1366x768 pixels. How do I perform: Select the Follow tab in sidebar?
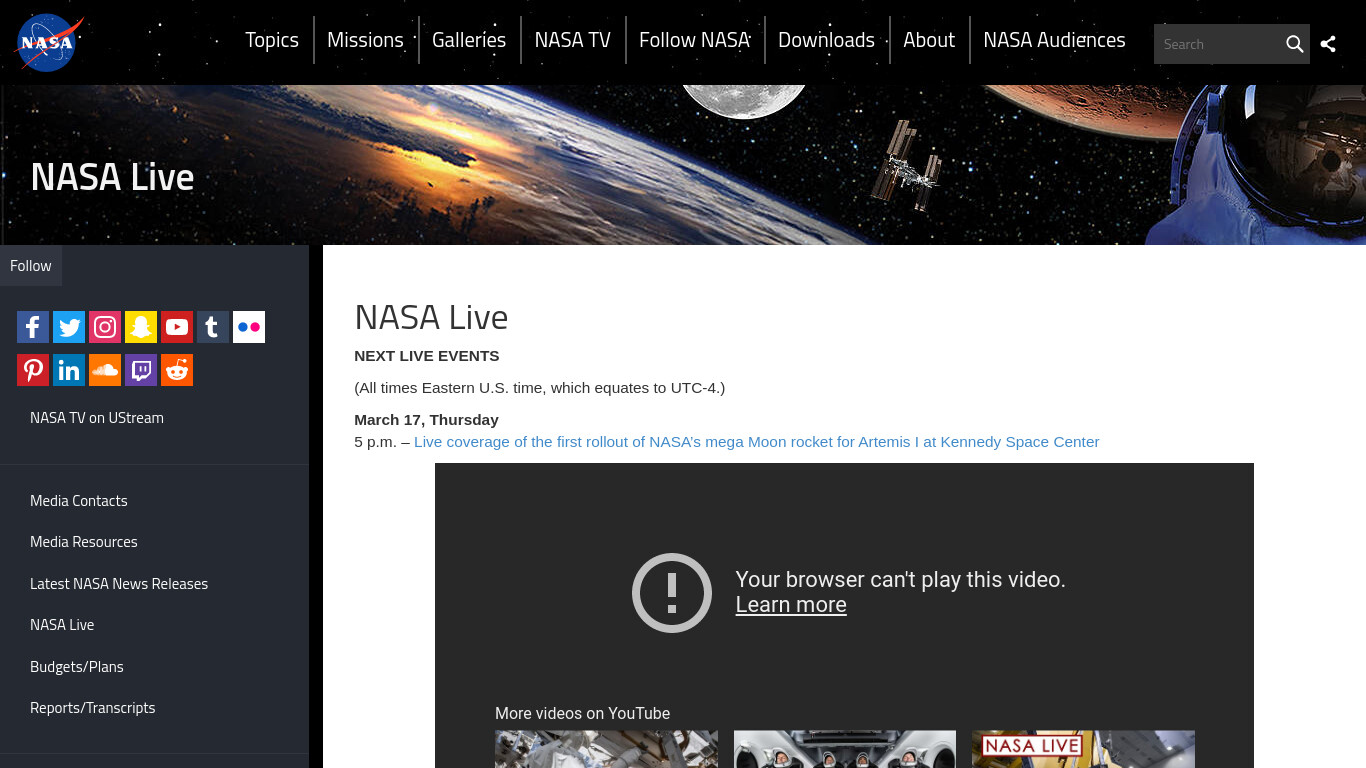click(31, 266)
